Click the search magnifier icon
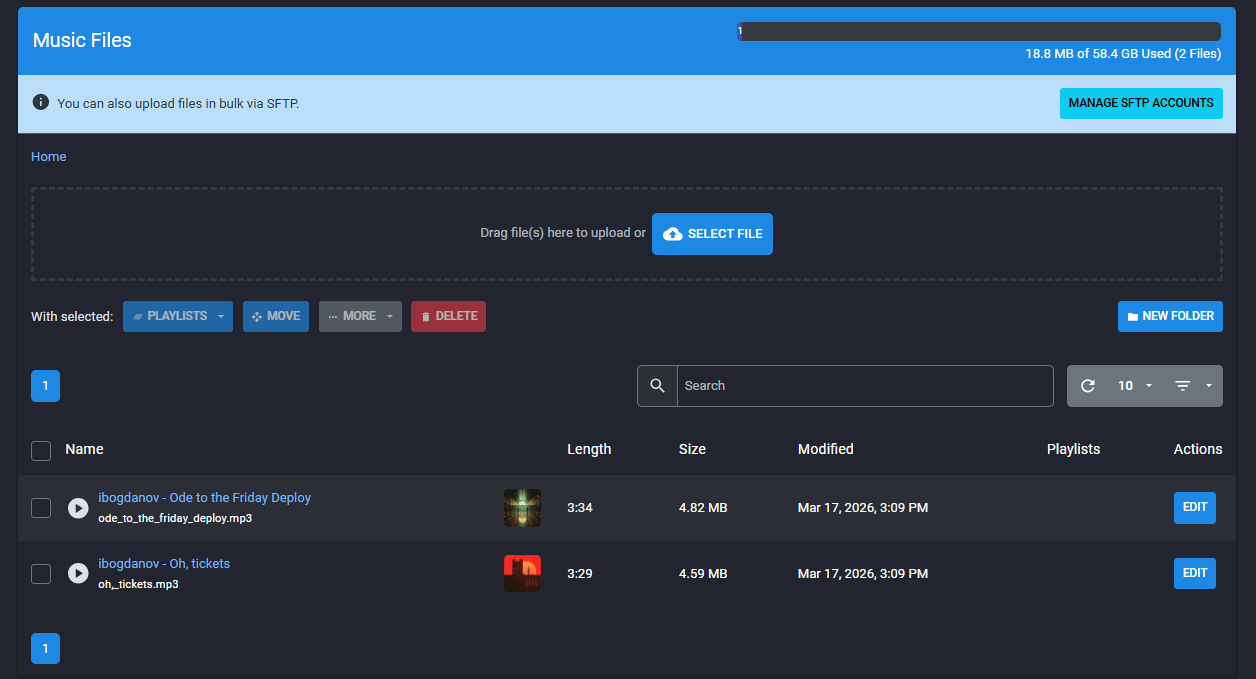Screen dimensions: 1256x679 click(657, 386)
